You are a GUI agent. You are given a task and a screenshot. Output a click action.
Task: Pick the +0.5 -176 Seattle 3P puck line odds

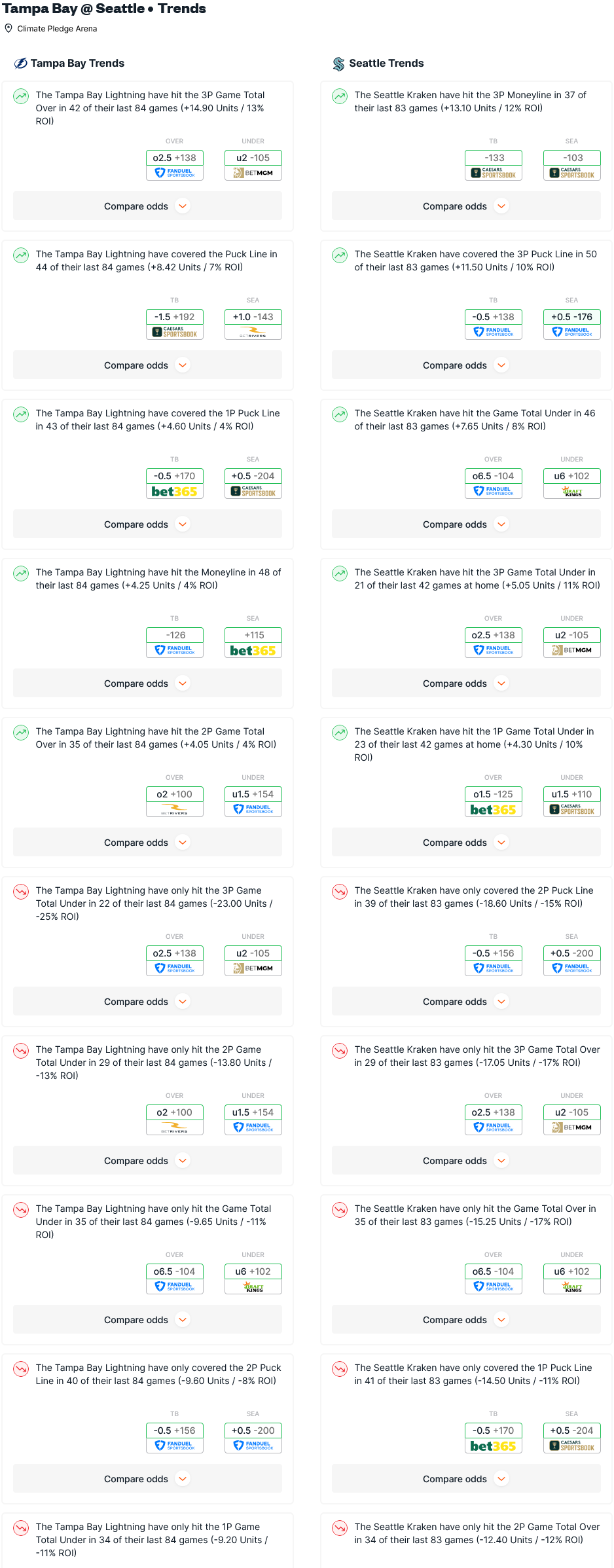(x=571, y=317)
